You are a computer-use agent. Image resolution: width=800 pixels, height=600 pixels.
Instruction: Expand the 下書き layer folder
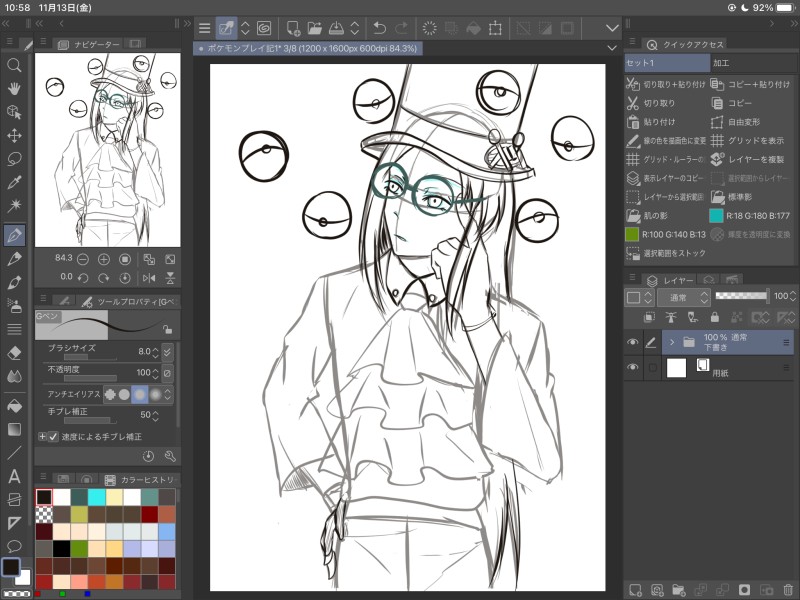click(672, 342)
